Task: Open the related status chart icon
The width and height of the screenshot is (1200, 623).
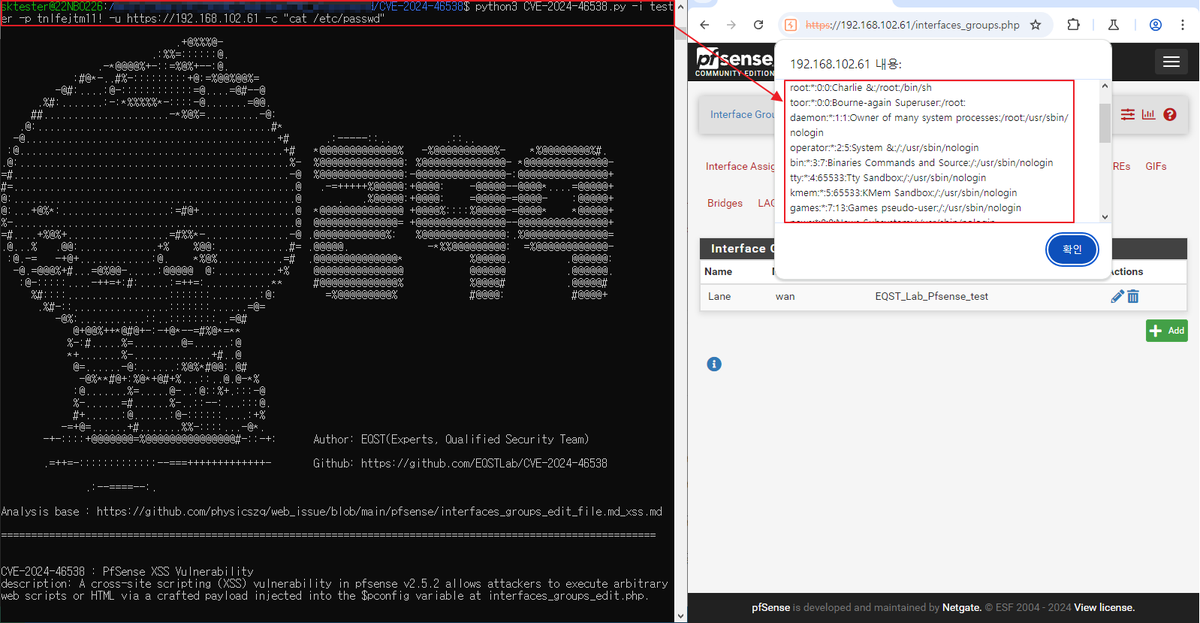Action: tap(1148, 114)
